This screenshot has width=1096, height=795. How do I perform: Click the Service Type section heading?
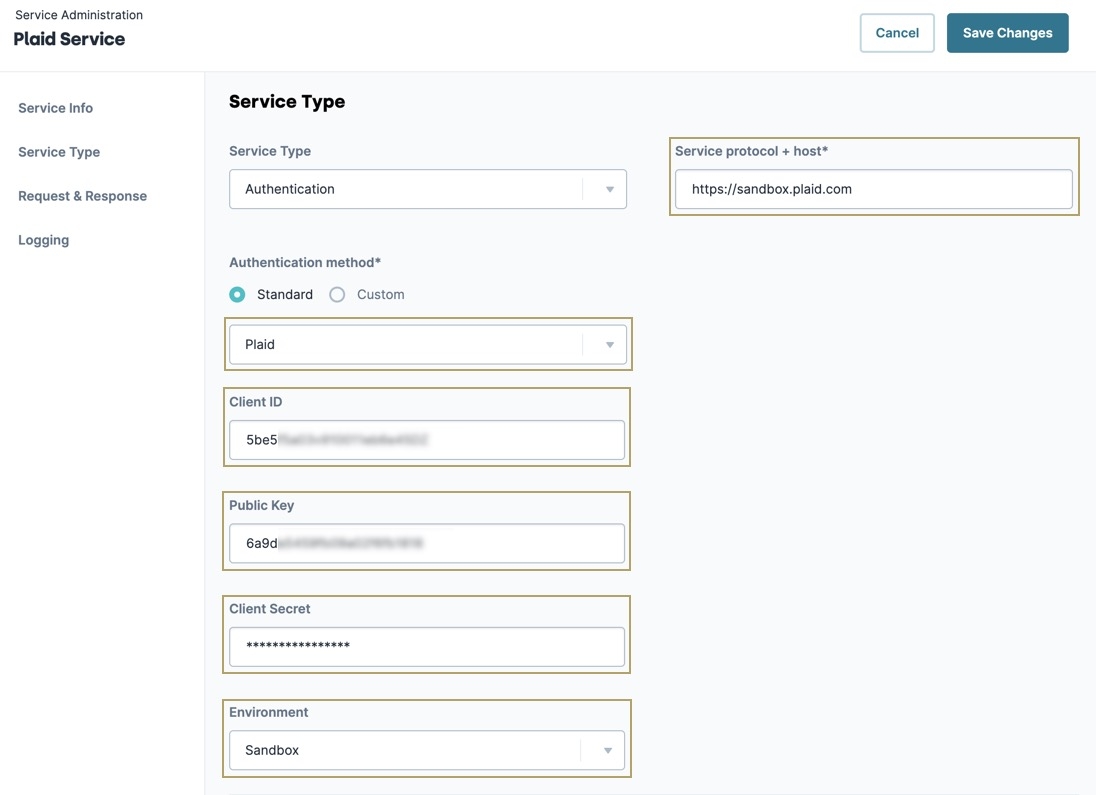pyautogui.click(x=287, y=101)
